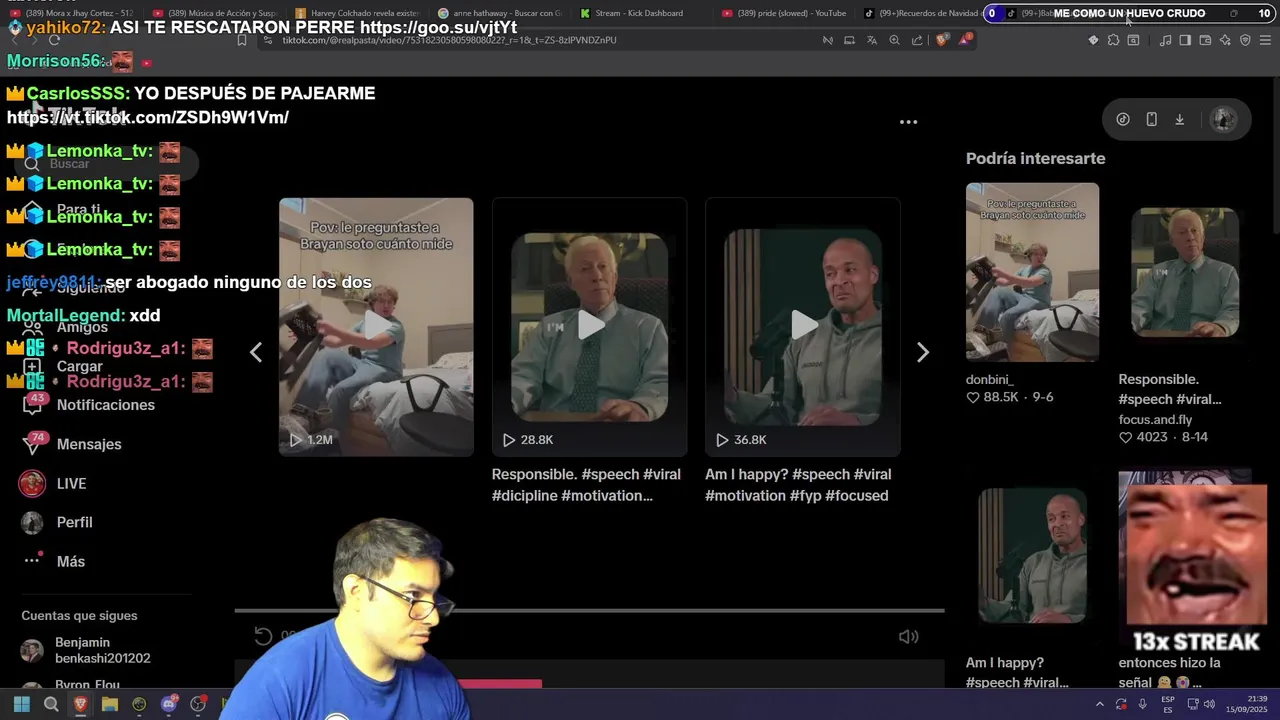The width and height of the screenshot is (1280, 720).
Task: Open Brave wallet icon
Action: tap(1205, 40)
